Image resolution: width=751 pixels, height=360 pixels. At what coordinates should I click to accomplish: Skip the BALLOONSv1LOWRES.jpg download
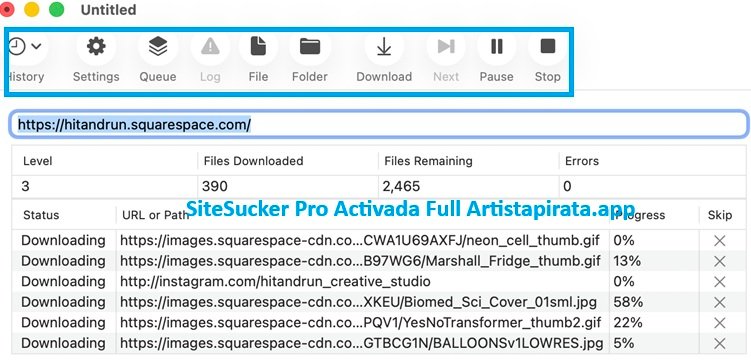click(x=719, y=343)
